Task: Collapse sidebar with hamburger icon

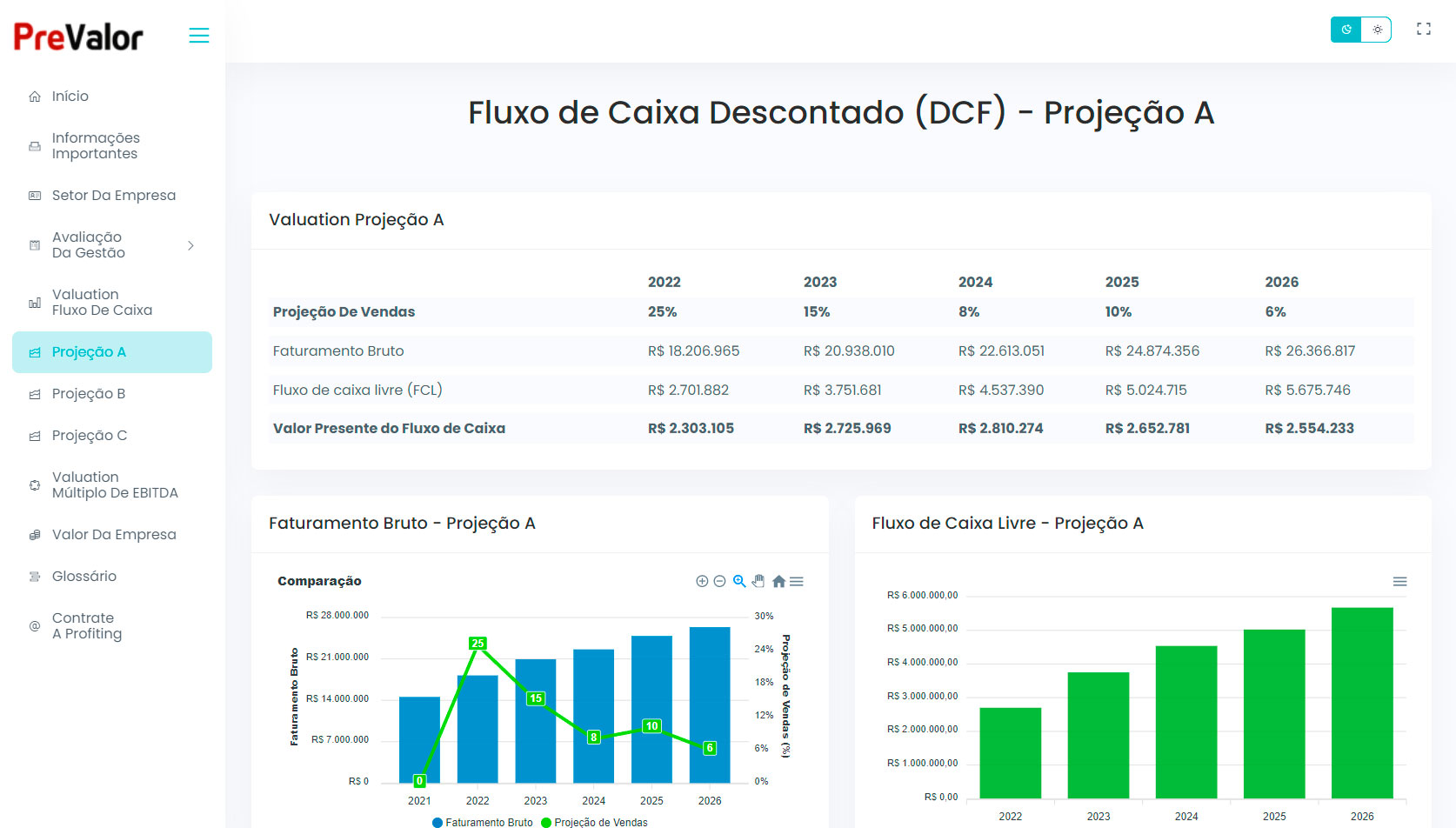Action: tap(199, 36)
